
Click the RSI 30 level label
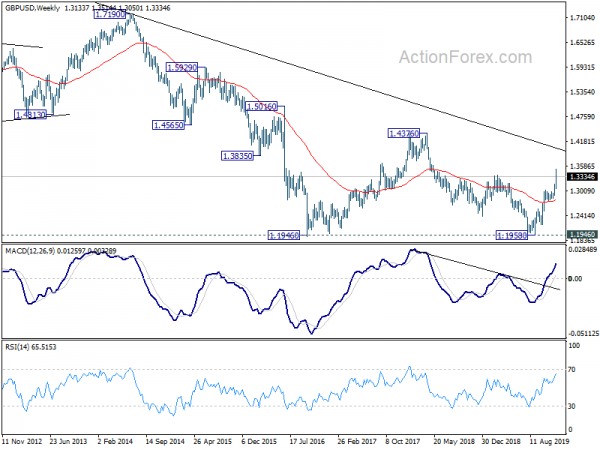click(572, 406)
